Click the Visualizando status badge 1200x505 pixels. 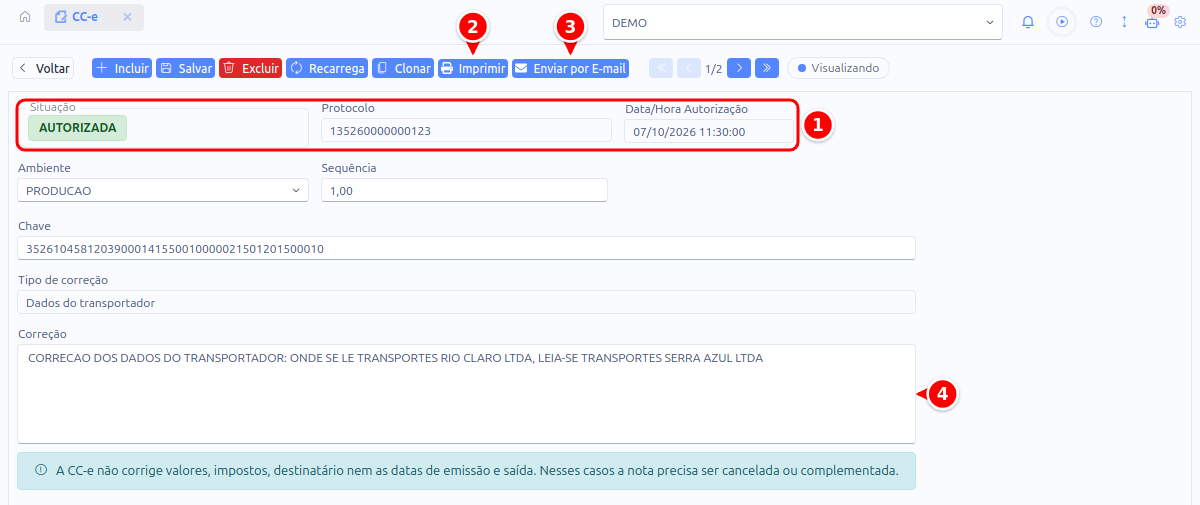[x=838, y=68]
